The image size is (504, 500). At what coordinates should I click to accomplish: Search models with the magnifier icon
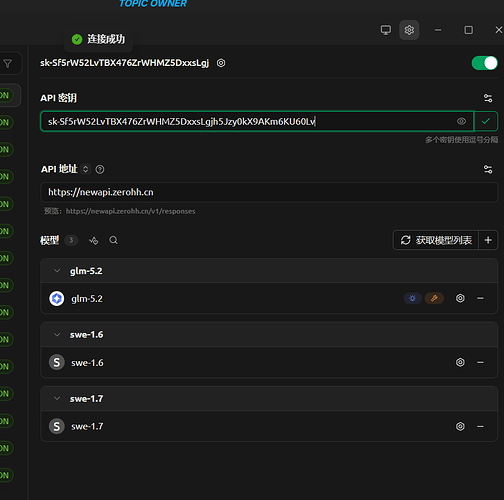(x=113, y=240)
